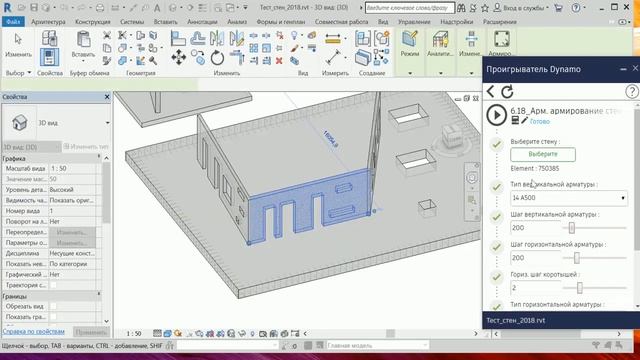Click the 1 : 50 view scale button
The width and height of the screenshot is (640, 360).
[x=133, y=333]
